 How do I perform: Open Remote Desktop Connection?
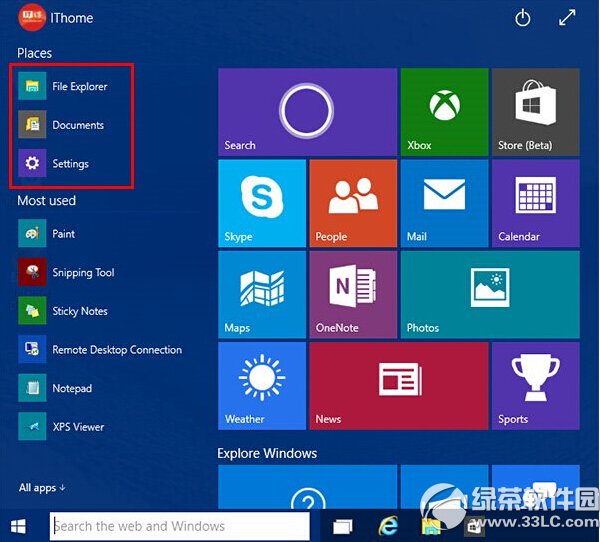[x=115, y=350]
